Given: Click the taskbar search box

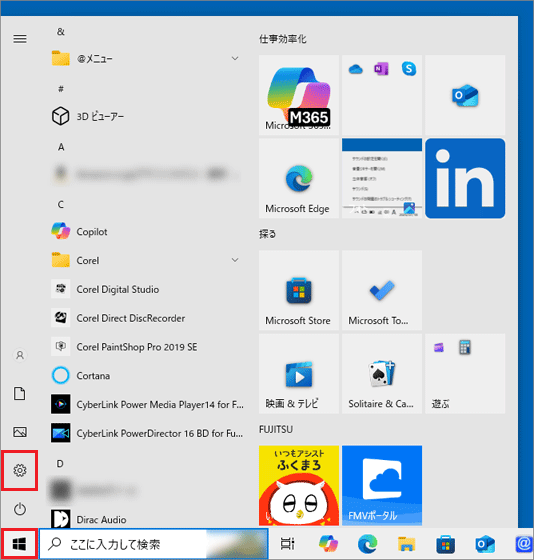Looking at the screenshot, I should pos(154,544).
